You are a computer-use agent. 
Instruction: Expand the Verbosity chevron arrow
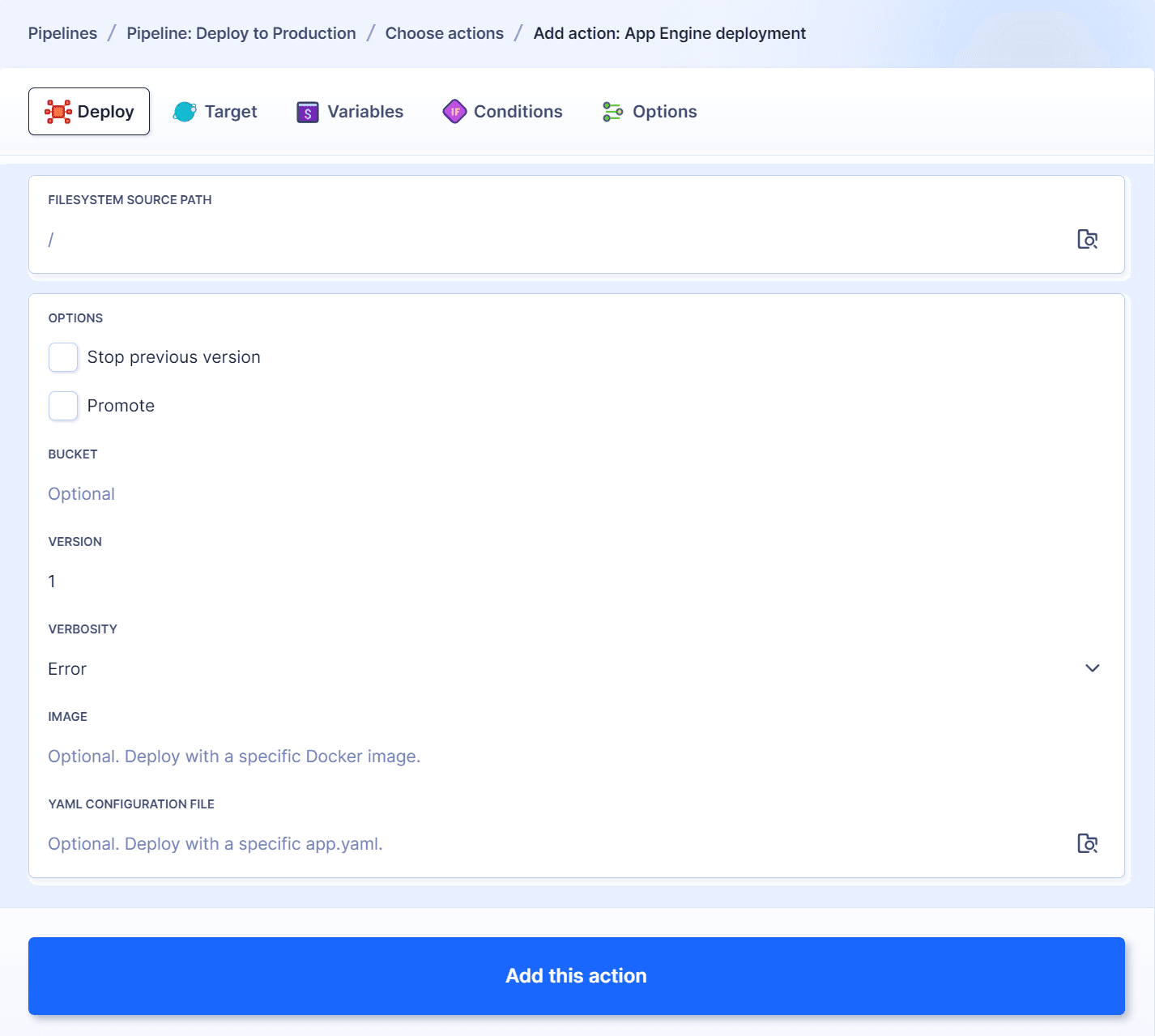tap(1093, 668)
